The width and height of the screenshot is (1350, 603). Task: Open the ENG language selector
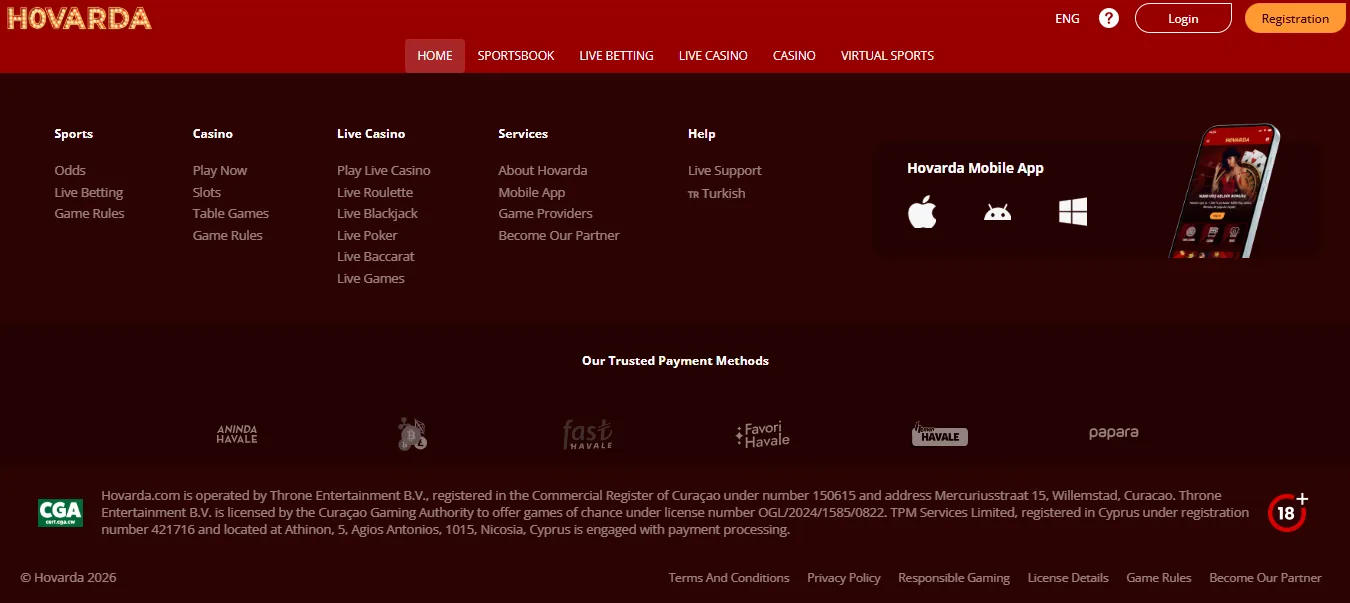click(x=1067, y=18)
